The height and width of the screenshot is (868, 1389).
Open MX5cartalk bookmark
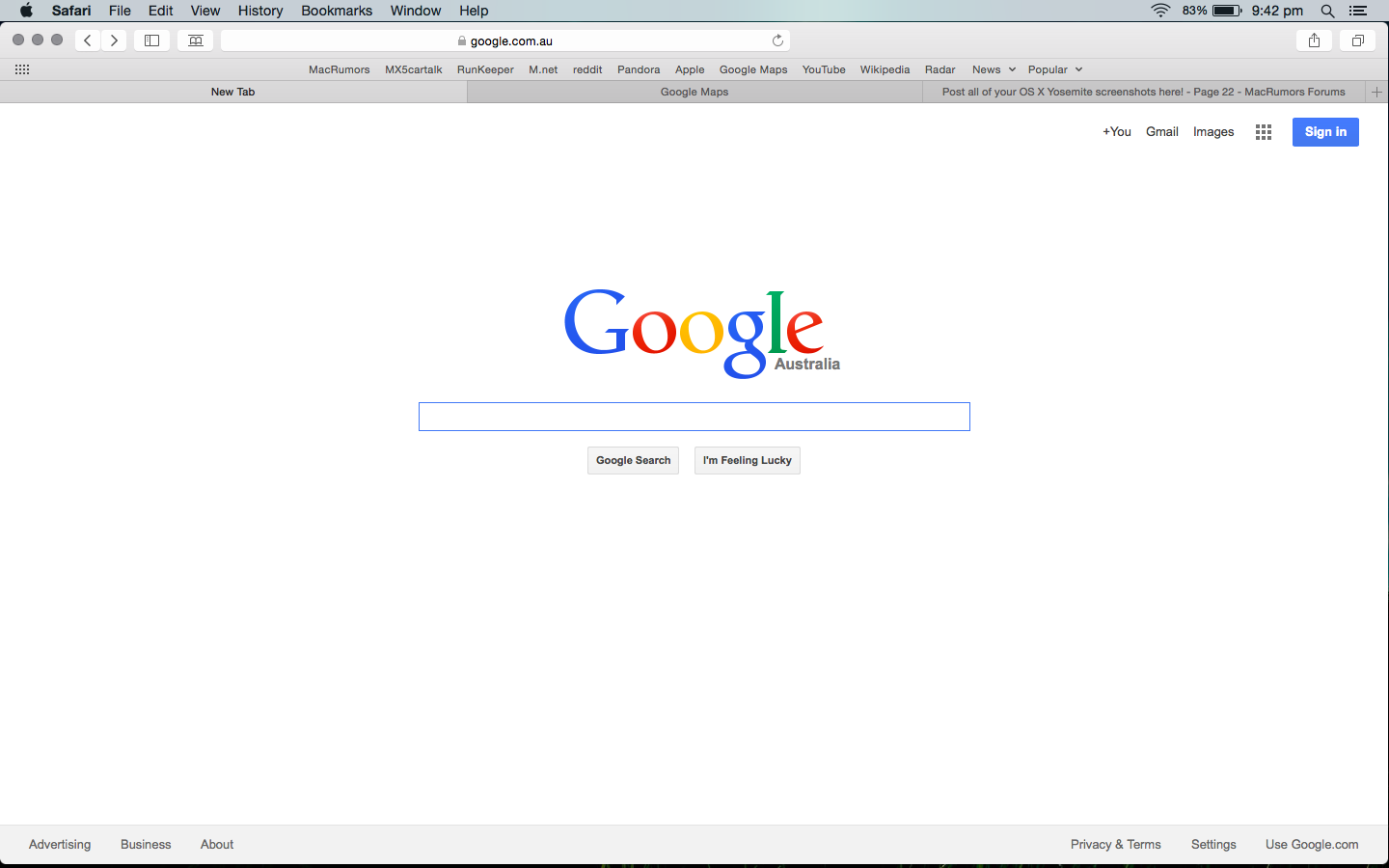coord(414,69)
